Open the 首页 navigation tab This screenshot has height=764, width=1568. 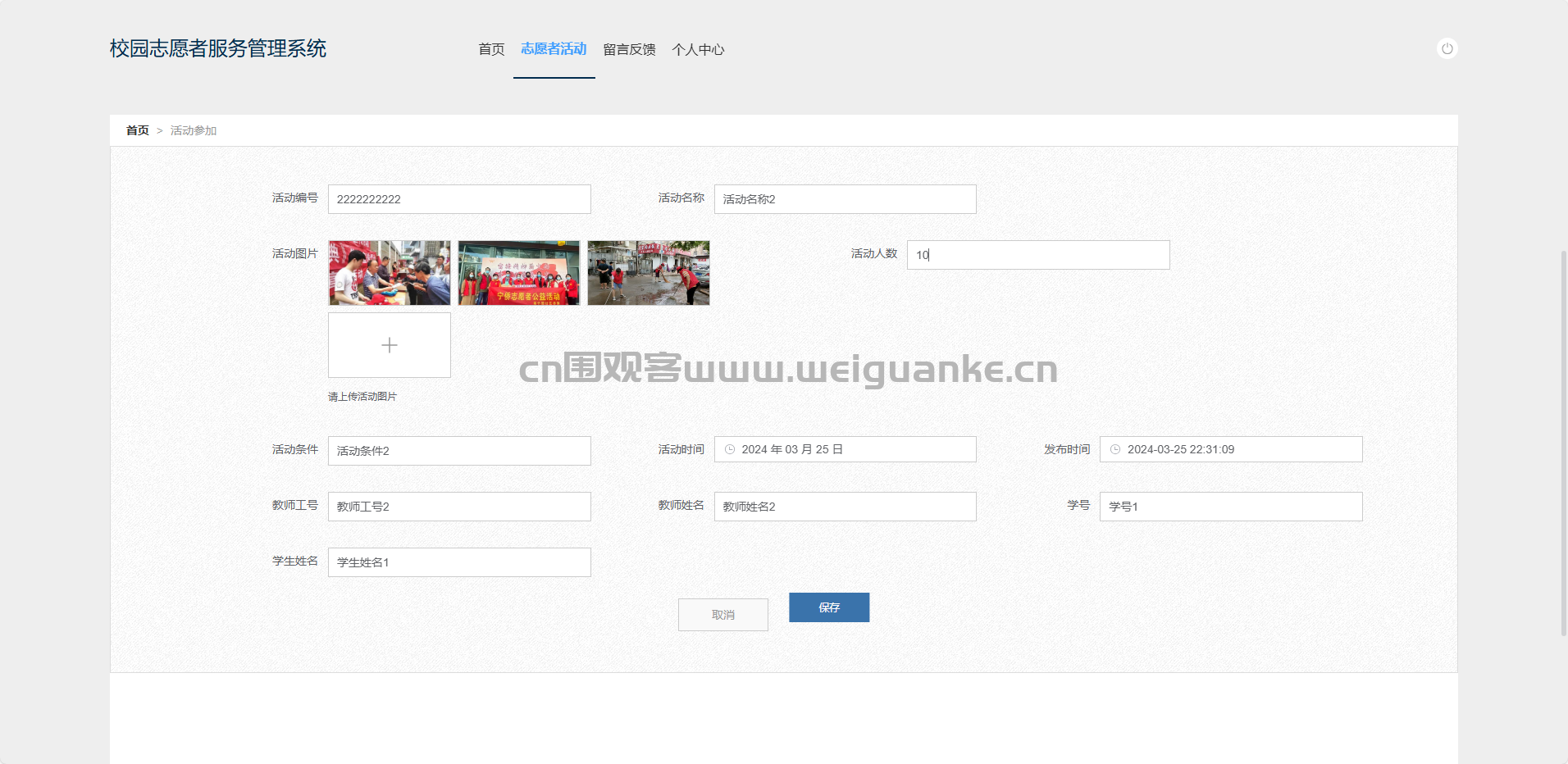tap(491, 49)
